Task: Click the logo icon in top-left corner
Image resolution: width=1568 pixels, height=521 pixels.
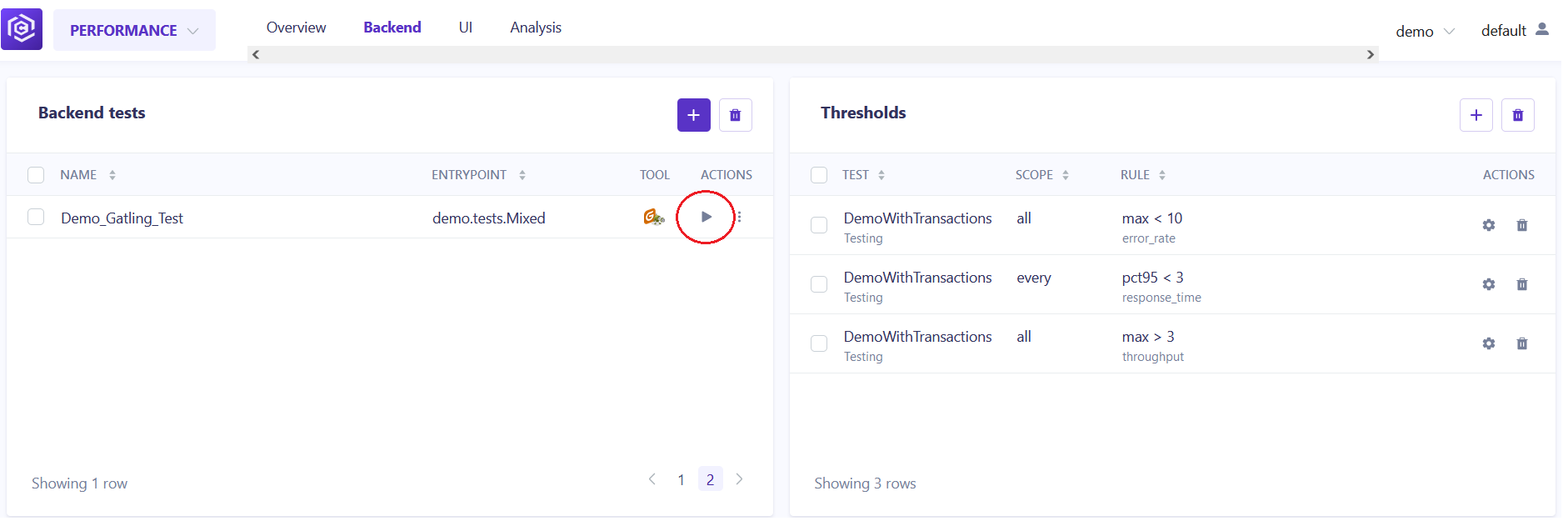Action: pyautogui.click(x=22, y=29)
